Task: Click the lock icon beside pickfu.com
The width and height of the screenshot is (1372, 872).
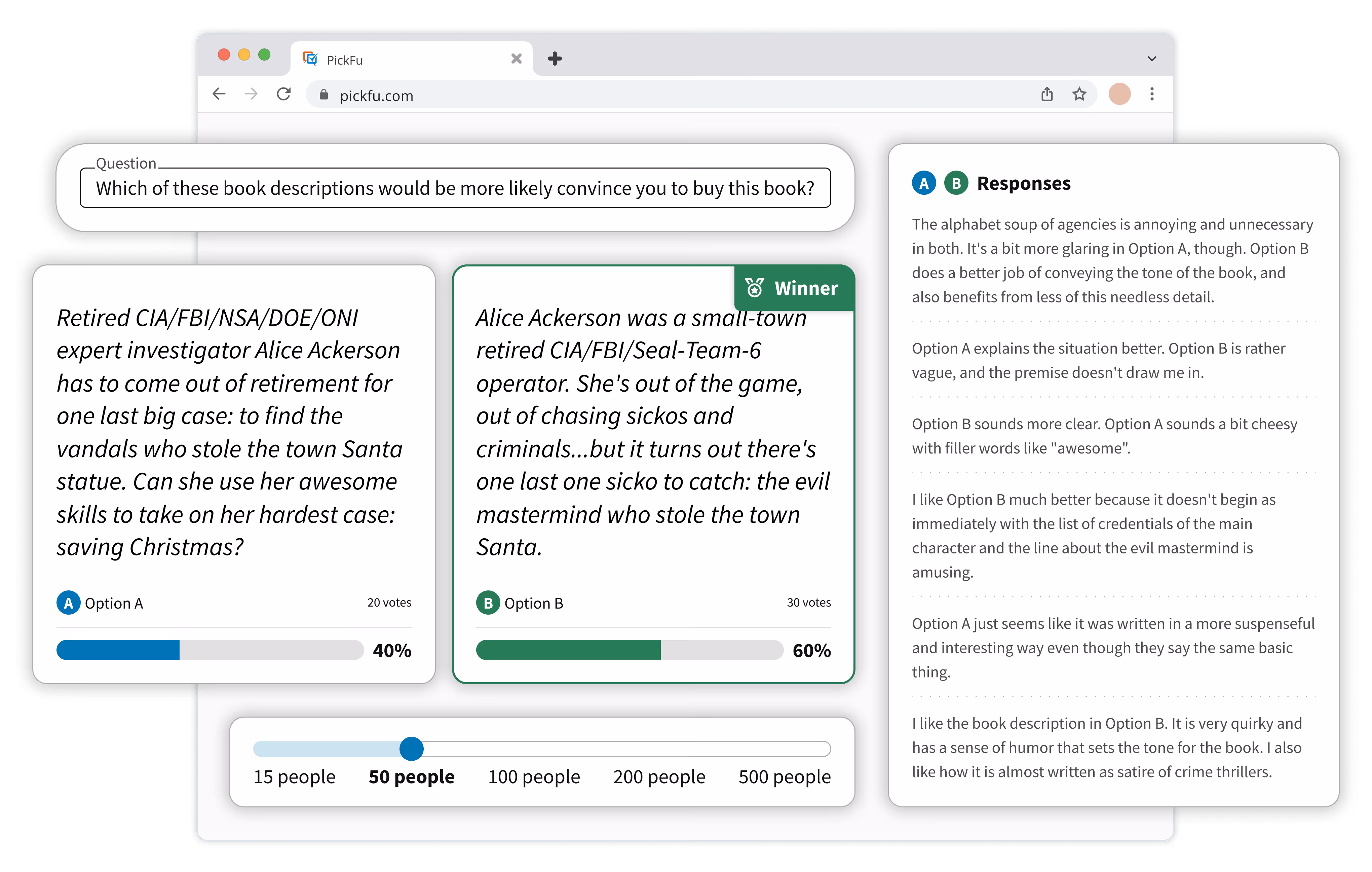Action: pyautogui.click(x=323, y=95)
